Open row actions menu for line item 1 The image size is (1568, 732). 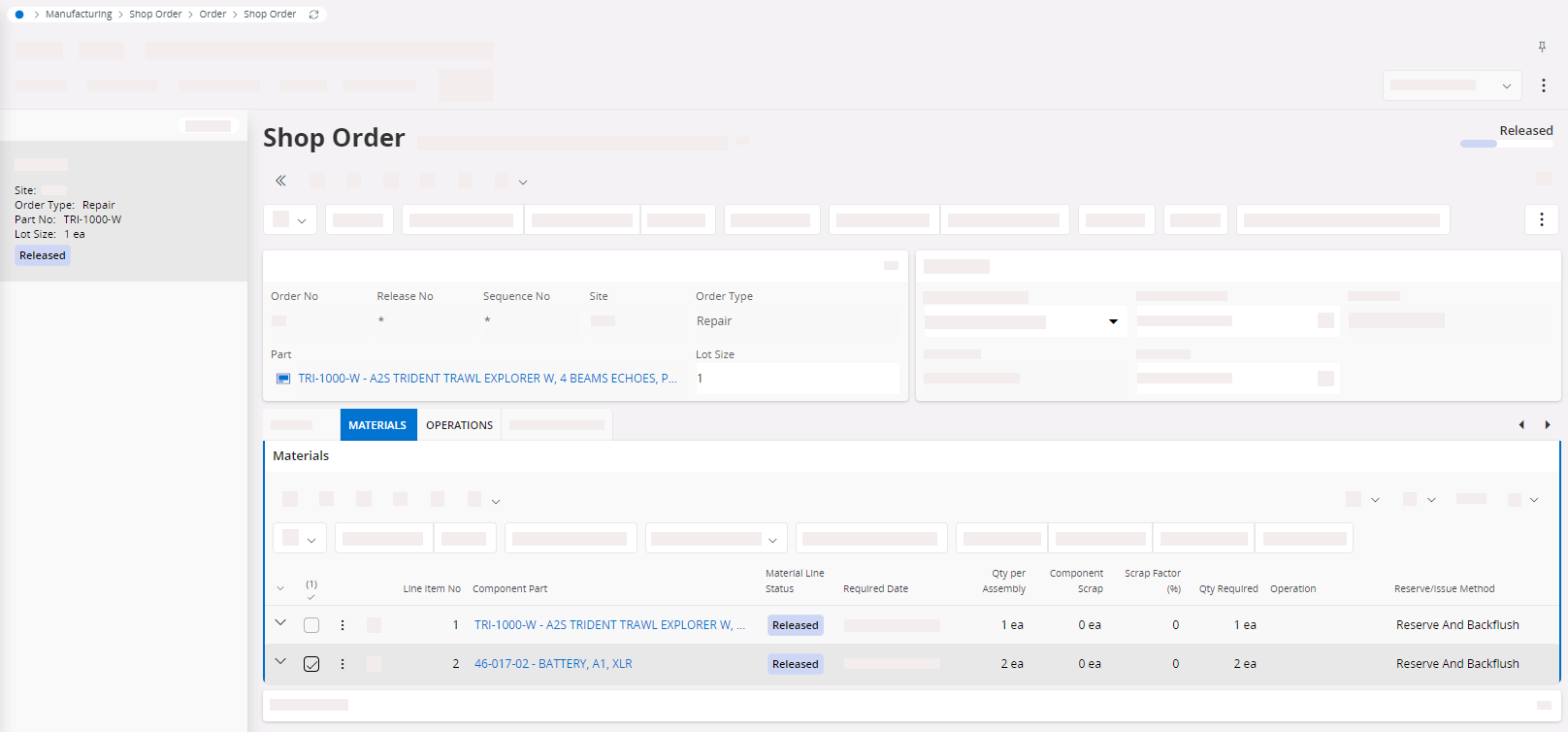point(343,625)
